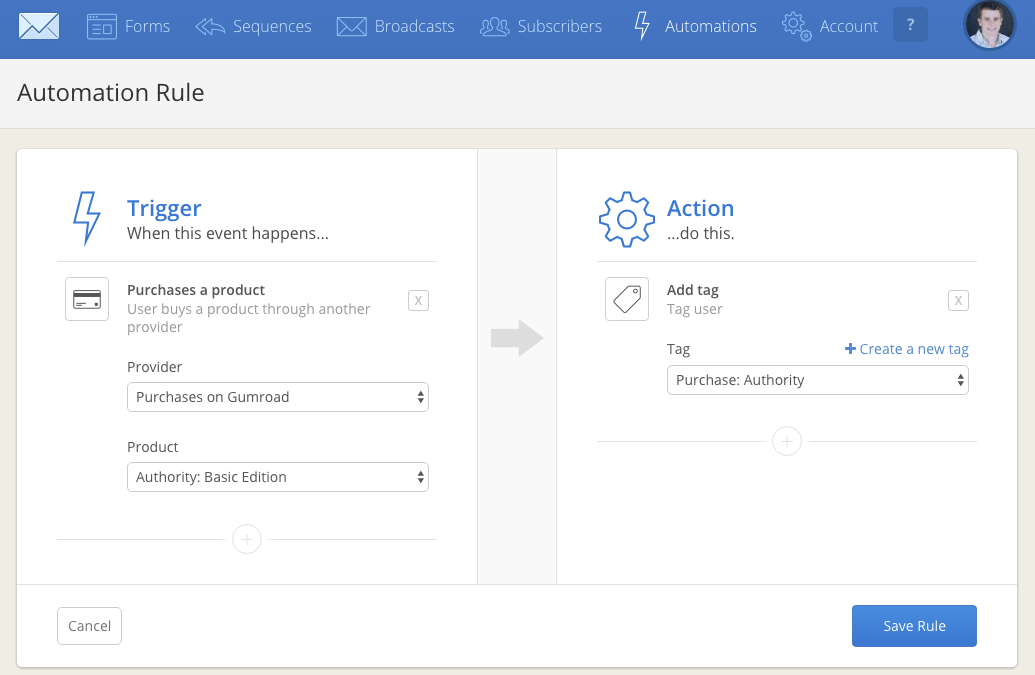The image size is (1035, 675).
Task: Open the Provider dropdown
Action: coord(278,397)
